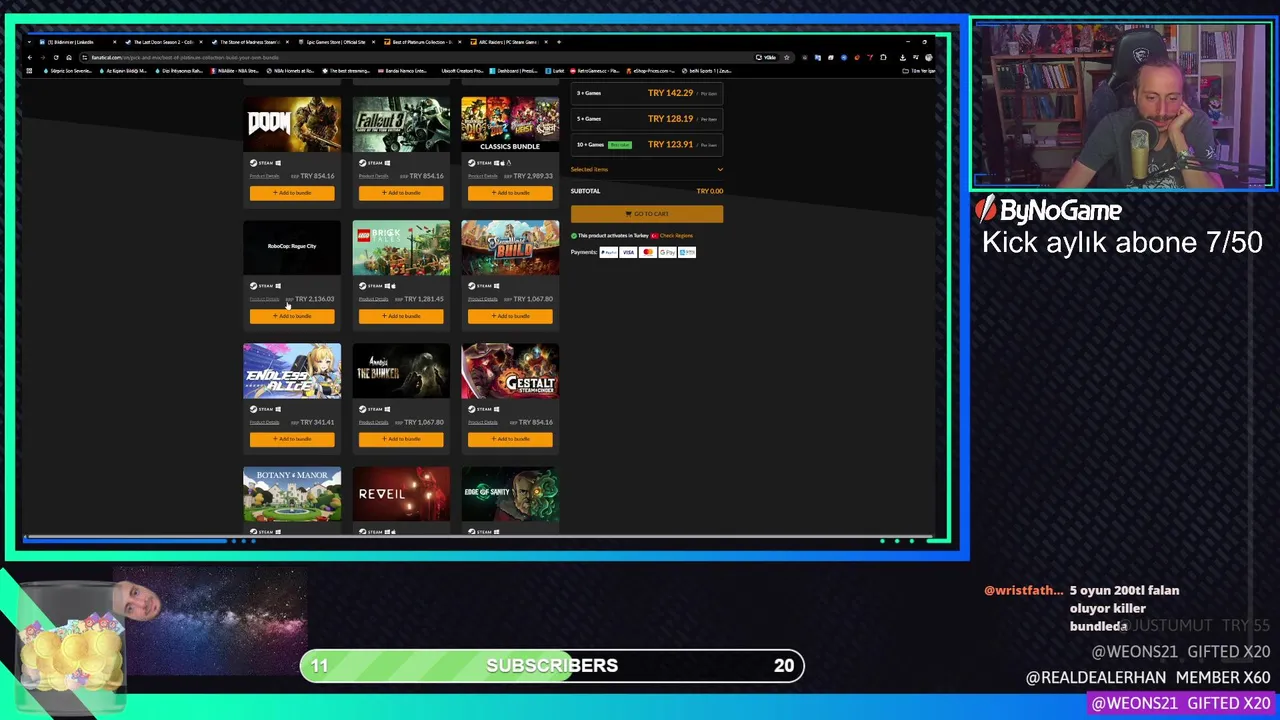
Task: Open the Edge of Sanity thumbnail
Action: tap(510, 494)
